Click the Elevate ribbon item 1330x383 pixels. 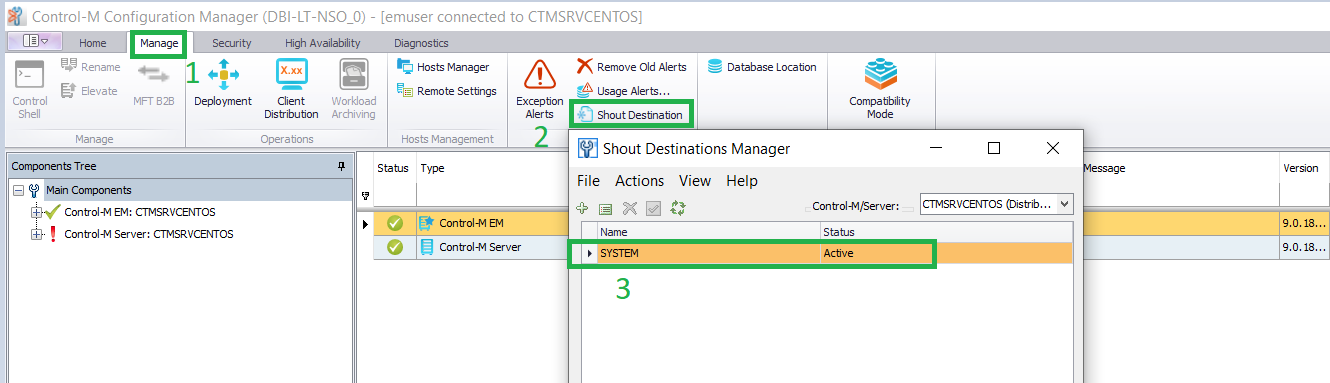[x=89, y=91]
